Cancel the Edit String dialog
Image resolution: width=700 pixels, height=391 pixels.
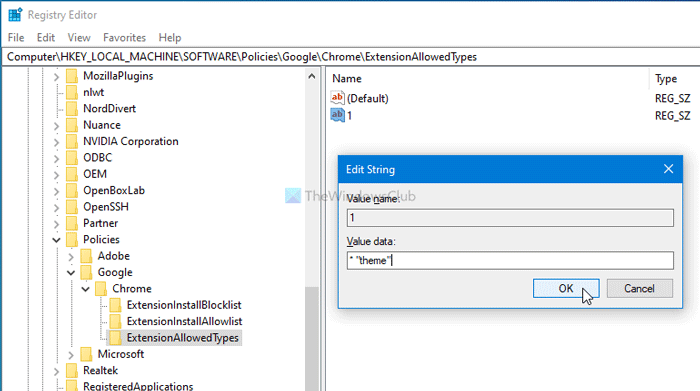639,288
